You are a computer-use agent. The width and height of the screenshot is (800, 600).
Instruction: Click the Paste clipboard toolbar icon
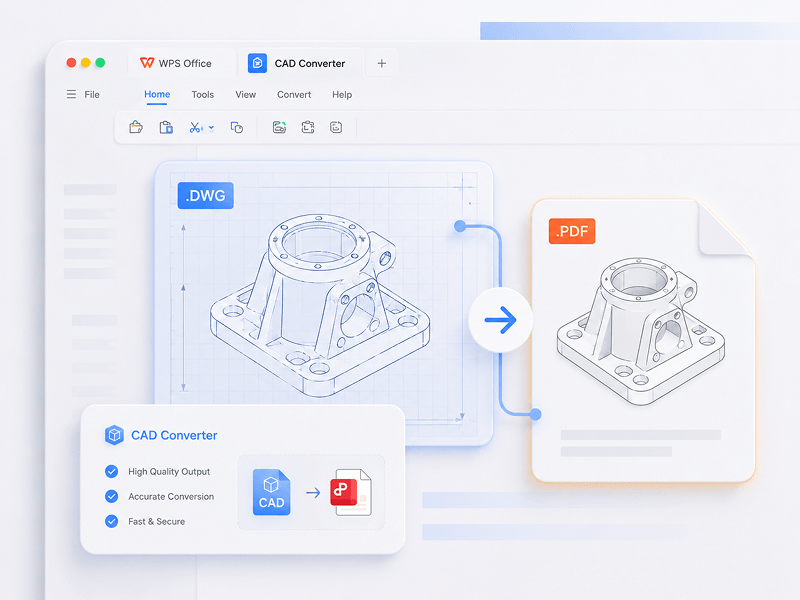[x=166, y=127]
